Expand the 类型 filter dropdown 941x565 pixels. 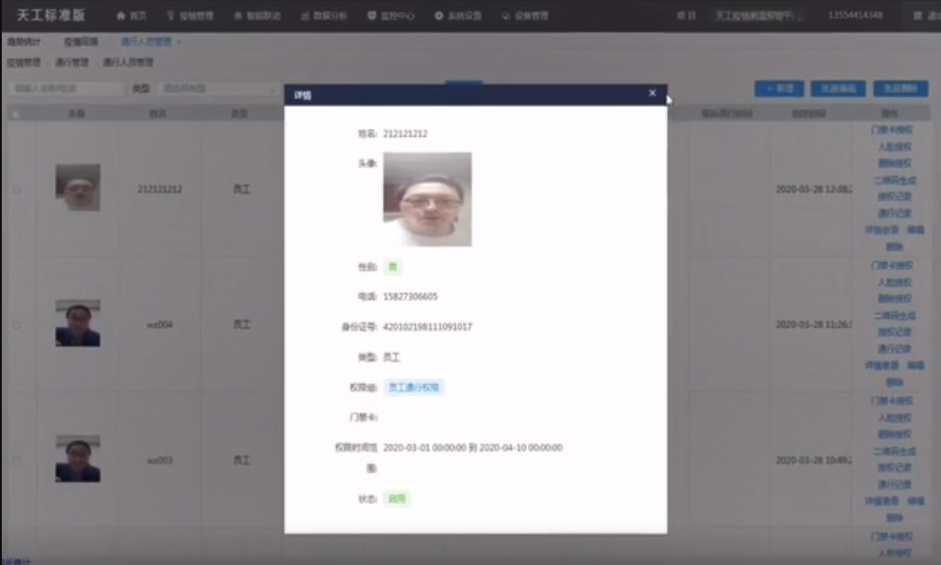point(216,89)
